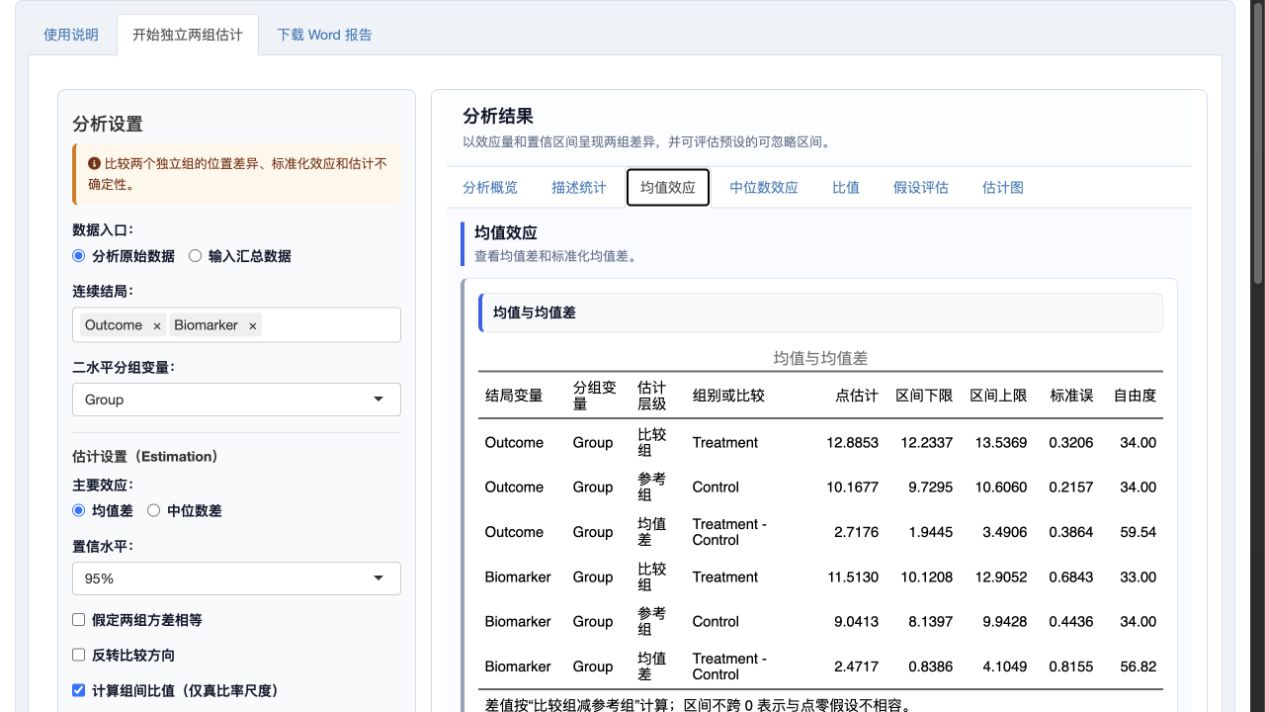This screenshot has width=1265, height=712.
Task: Select the 分析概览 results tab
Action: 490,187
